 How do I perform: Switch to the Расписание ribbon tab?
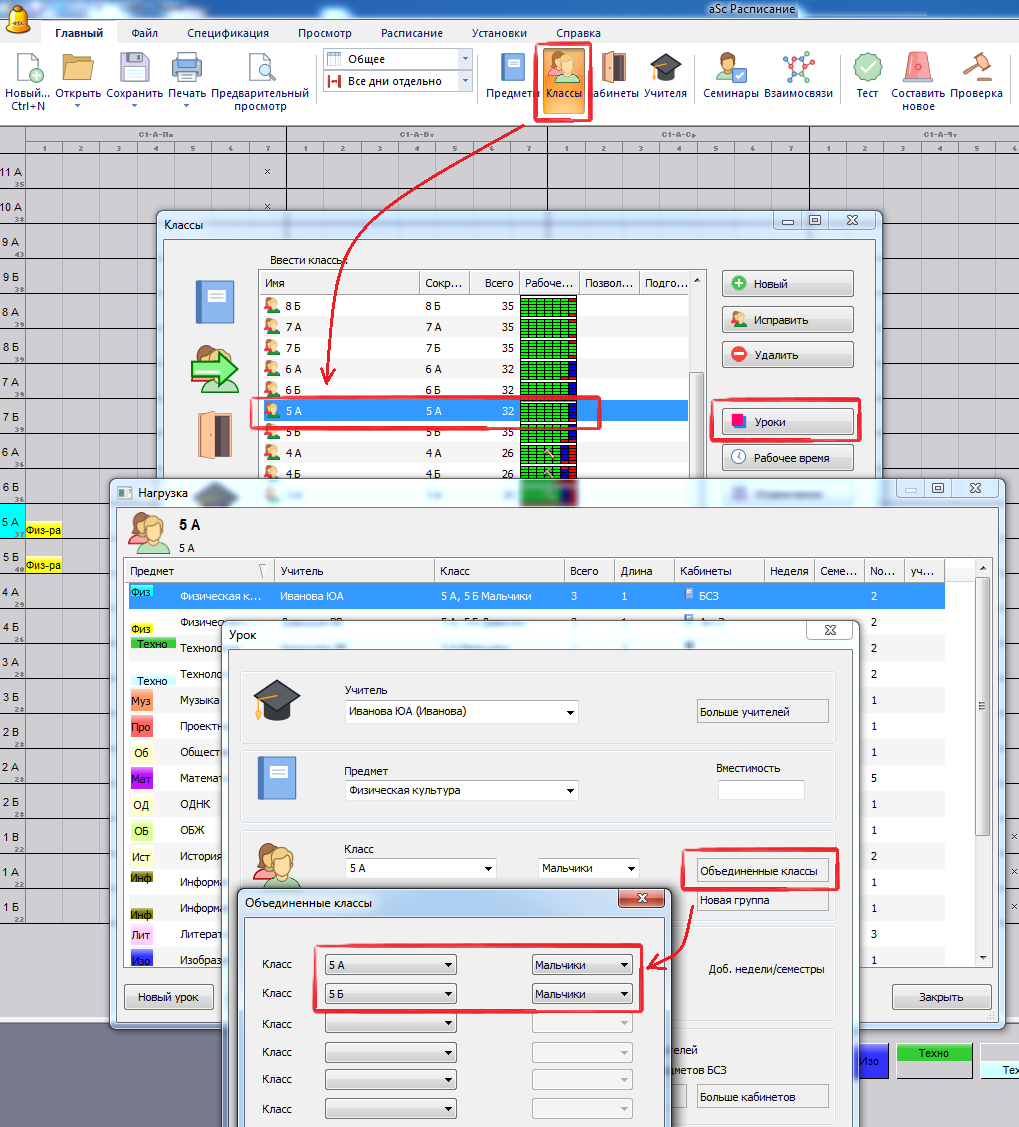[x=411, y=33]
